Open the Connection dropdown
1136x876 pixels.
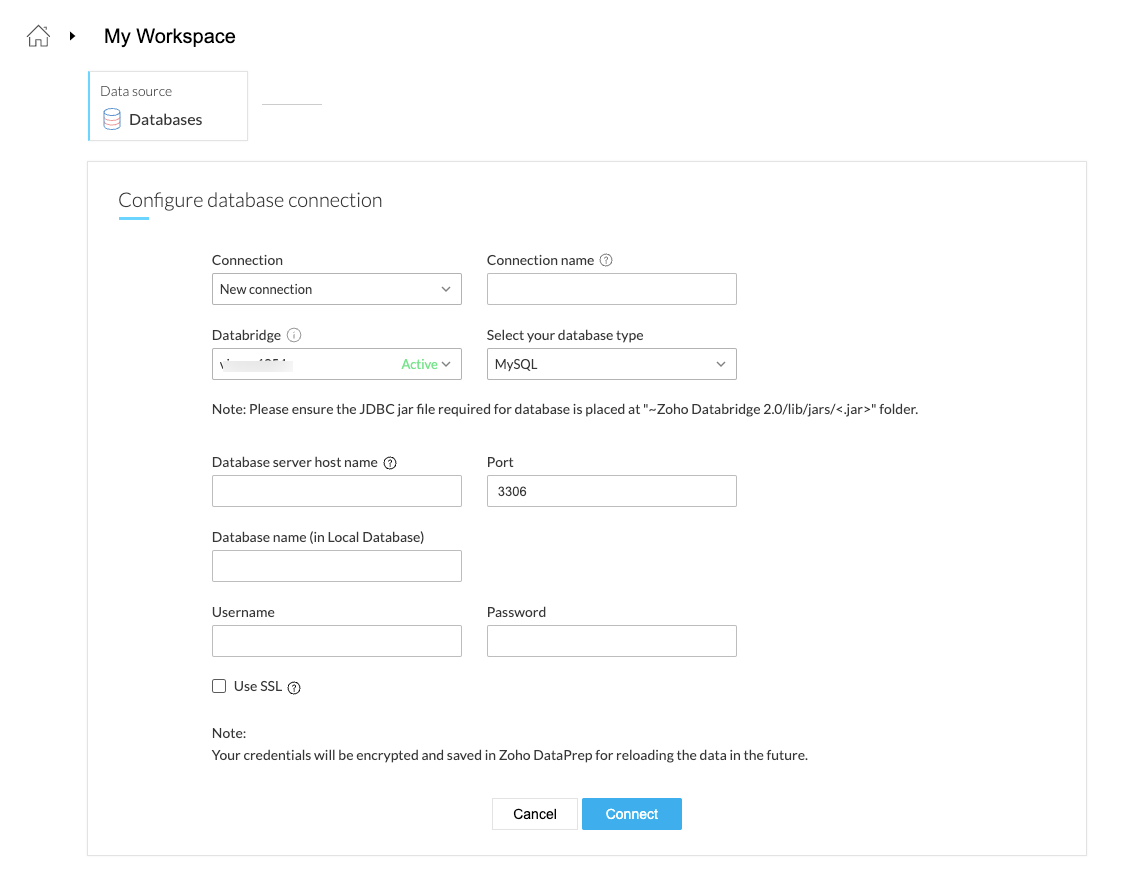[x=336, y=289]
